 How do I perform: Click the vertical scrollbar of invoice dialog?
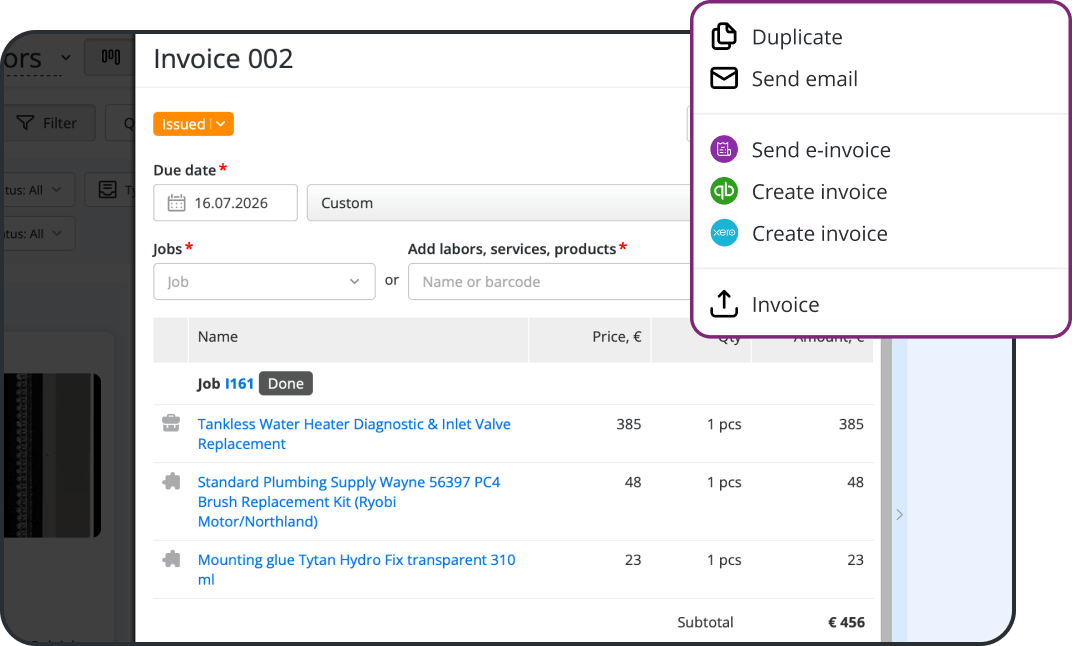886,489
